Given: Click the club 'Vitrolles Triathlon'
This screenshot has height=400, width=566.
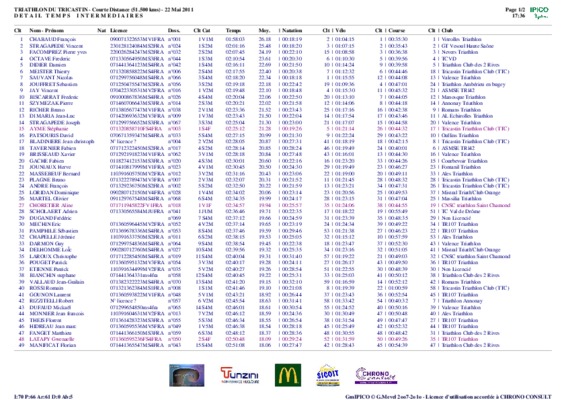Looking at the screenshot, I should tap(462, 39).
